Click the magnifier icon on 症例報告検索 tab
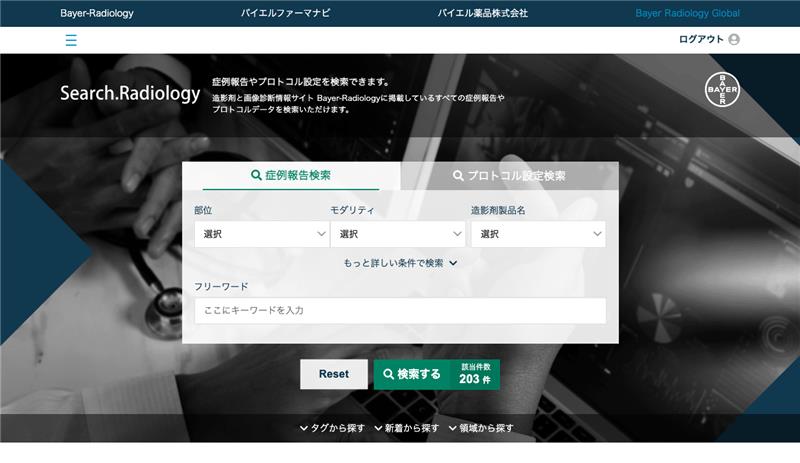 [x=256, y=175]
